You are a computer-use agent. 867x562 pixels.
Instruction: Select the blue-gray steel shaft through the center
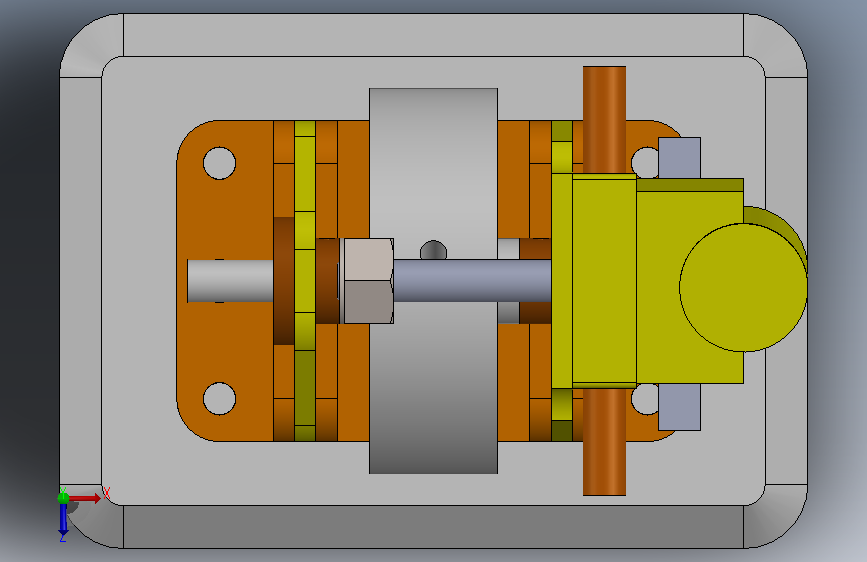click(472, 280)
